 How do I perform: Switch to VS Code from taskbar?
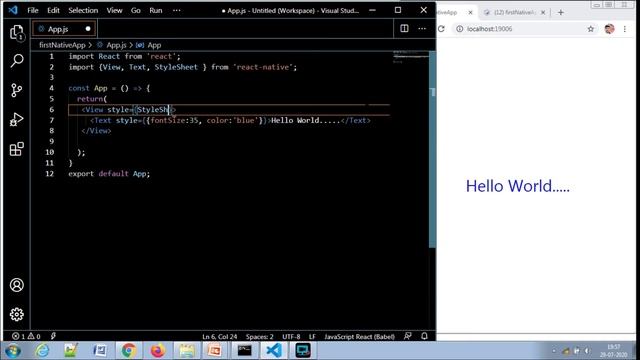(x=274, y=351)
